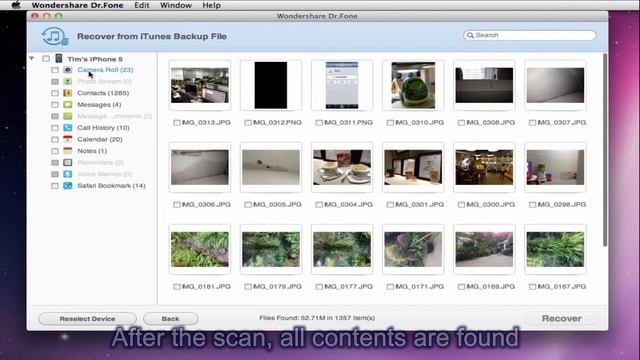Click the Recover button

562,318
